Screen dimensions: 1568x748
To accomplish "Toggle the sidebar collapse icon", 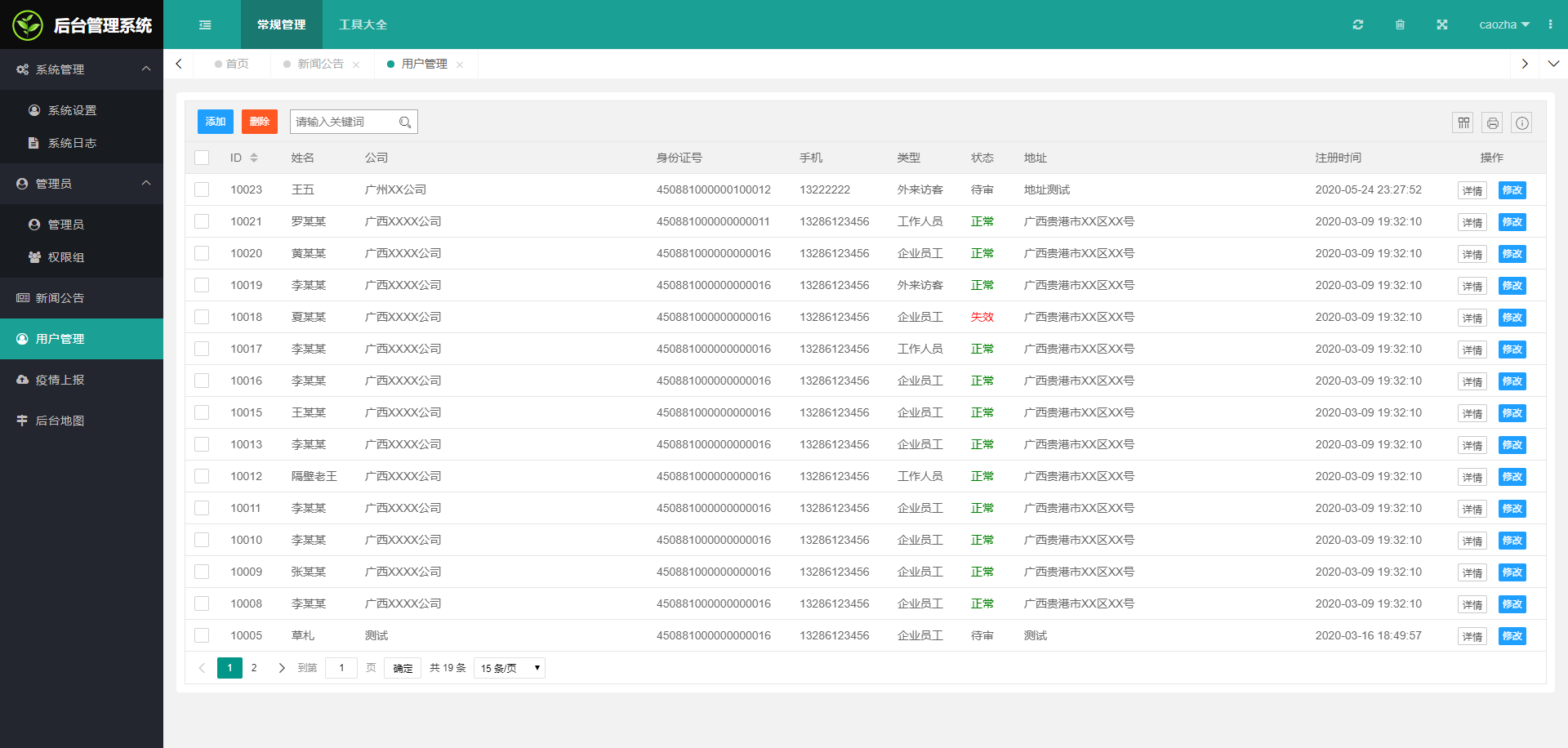I will [x=205, y=24].
